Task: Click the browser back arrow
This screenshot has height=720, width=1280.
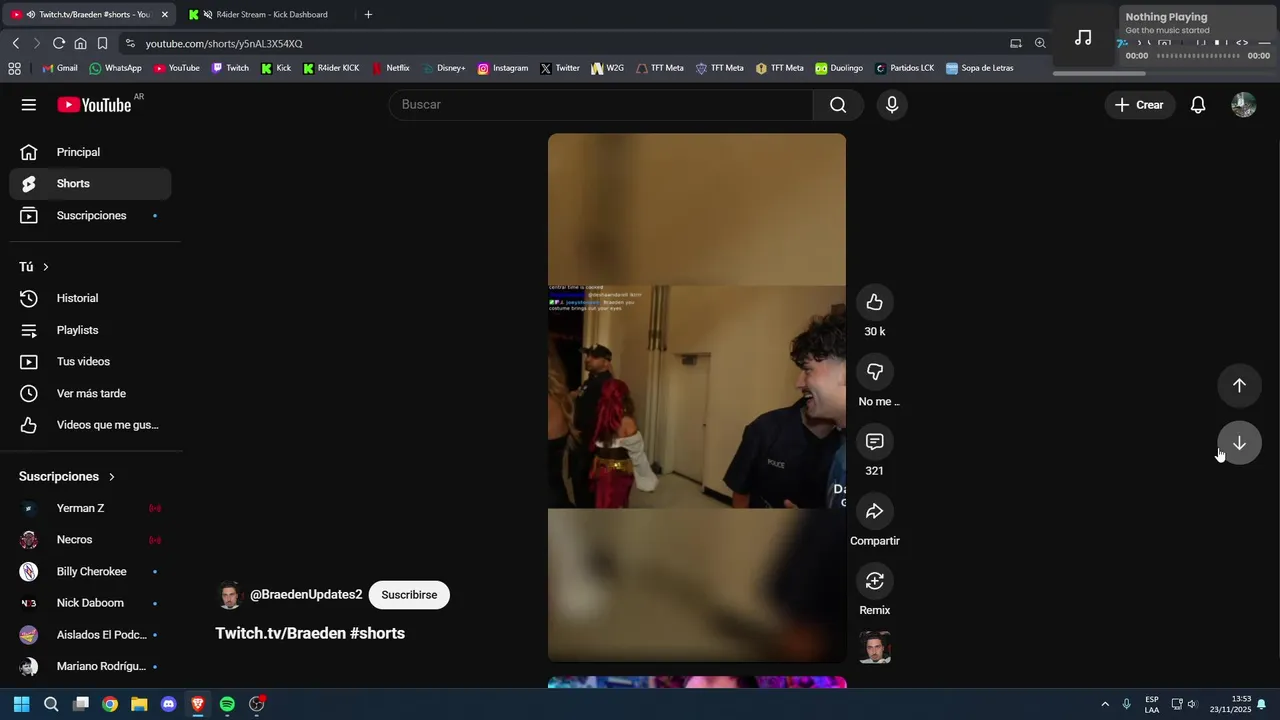Action: coord(16,43)
